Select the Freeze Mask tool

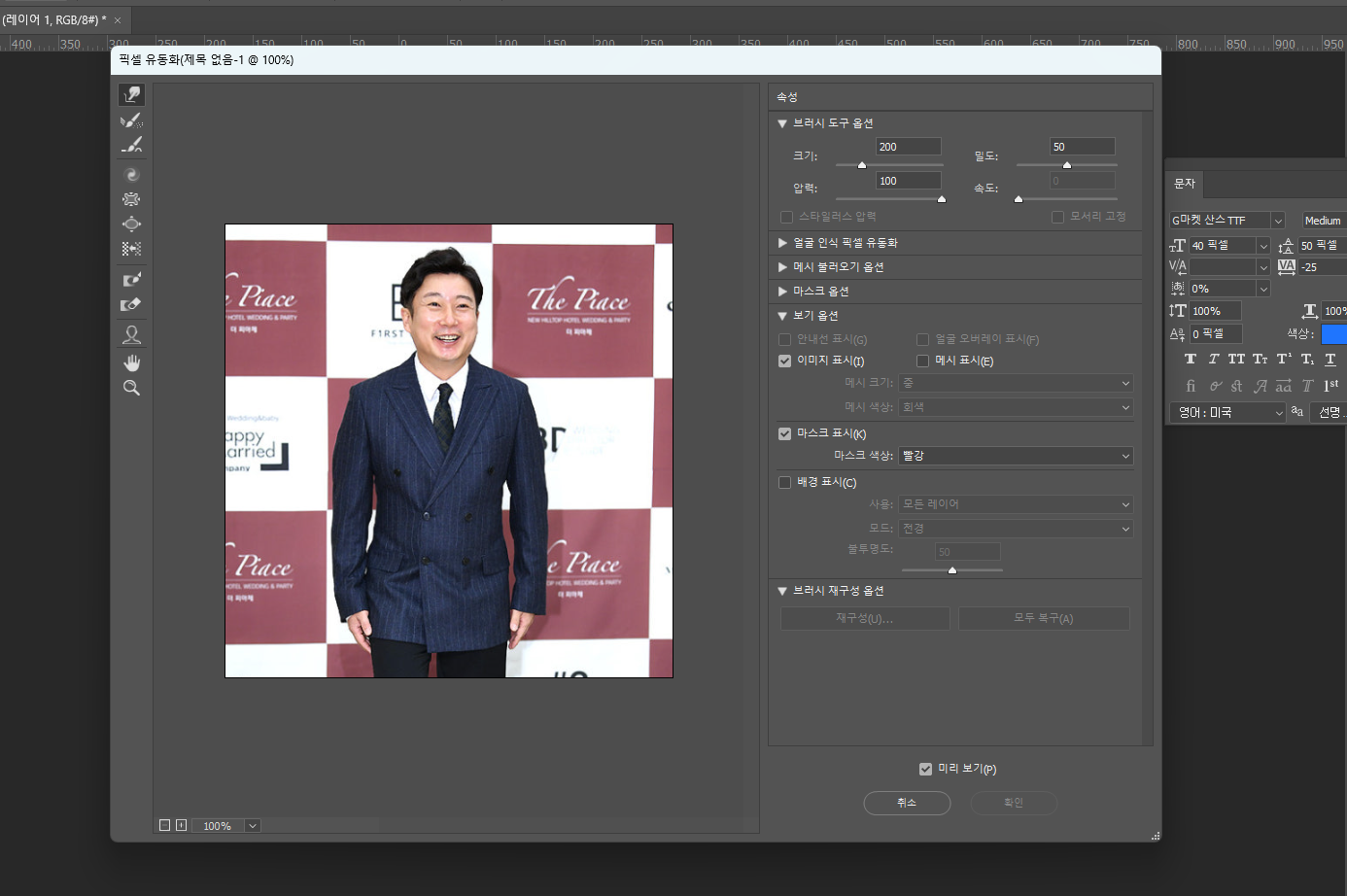point(132,280)
